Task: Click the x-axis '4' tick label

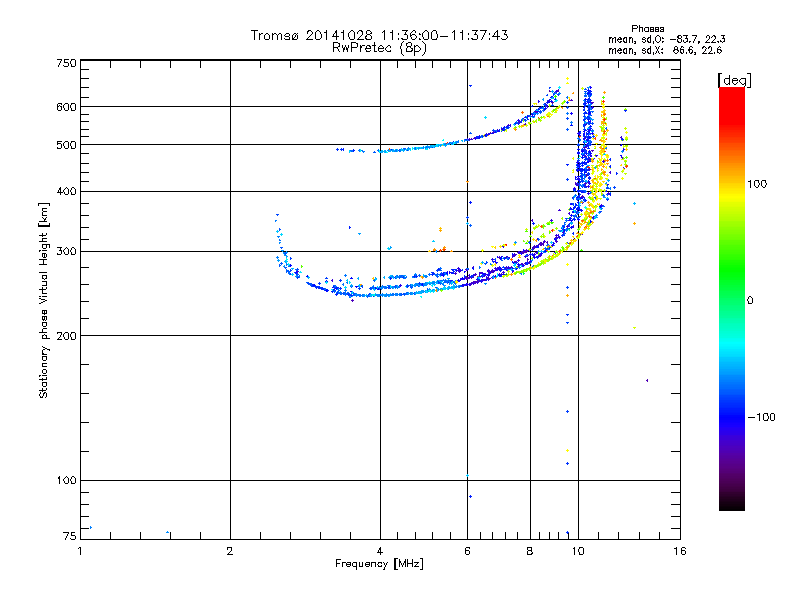Action: point(380,551)
